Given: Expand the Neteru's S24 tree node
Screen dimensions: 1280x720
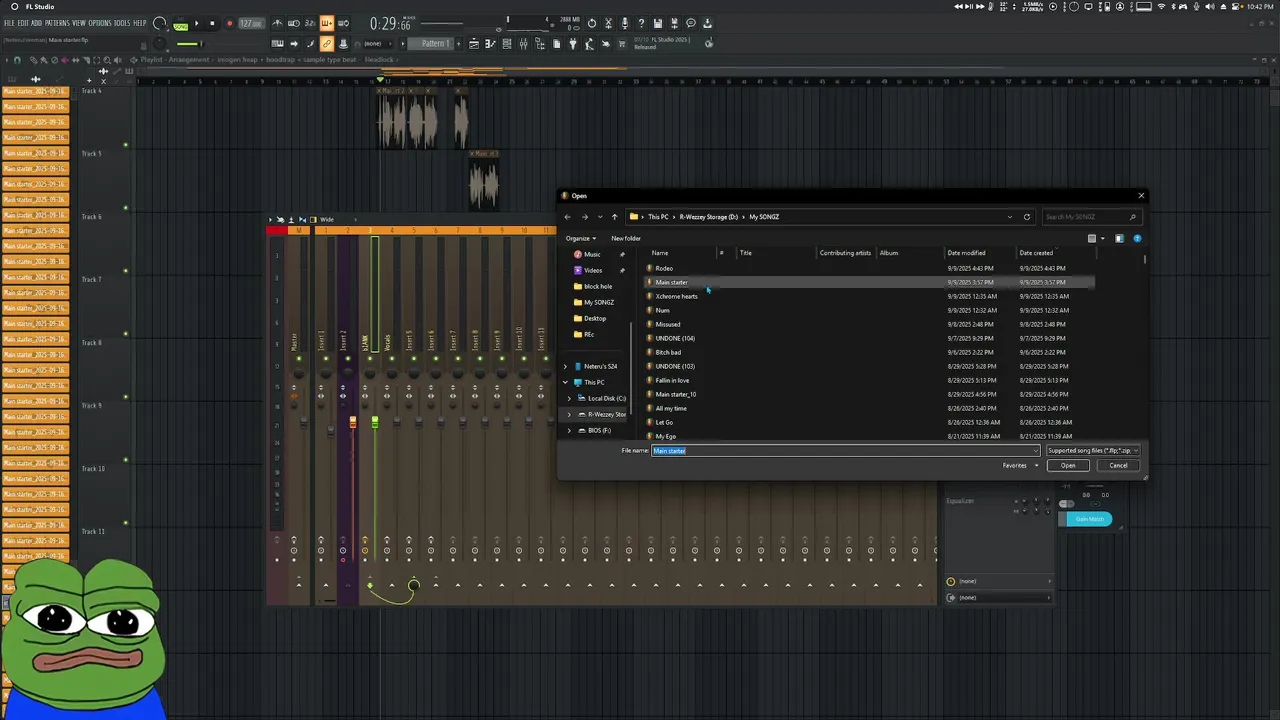Looking at the screenshot, I should point(565,366).
